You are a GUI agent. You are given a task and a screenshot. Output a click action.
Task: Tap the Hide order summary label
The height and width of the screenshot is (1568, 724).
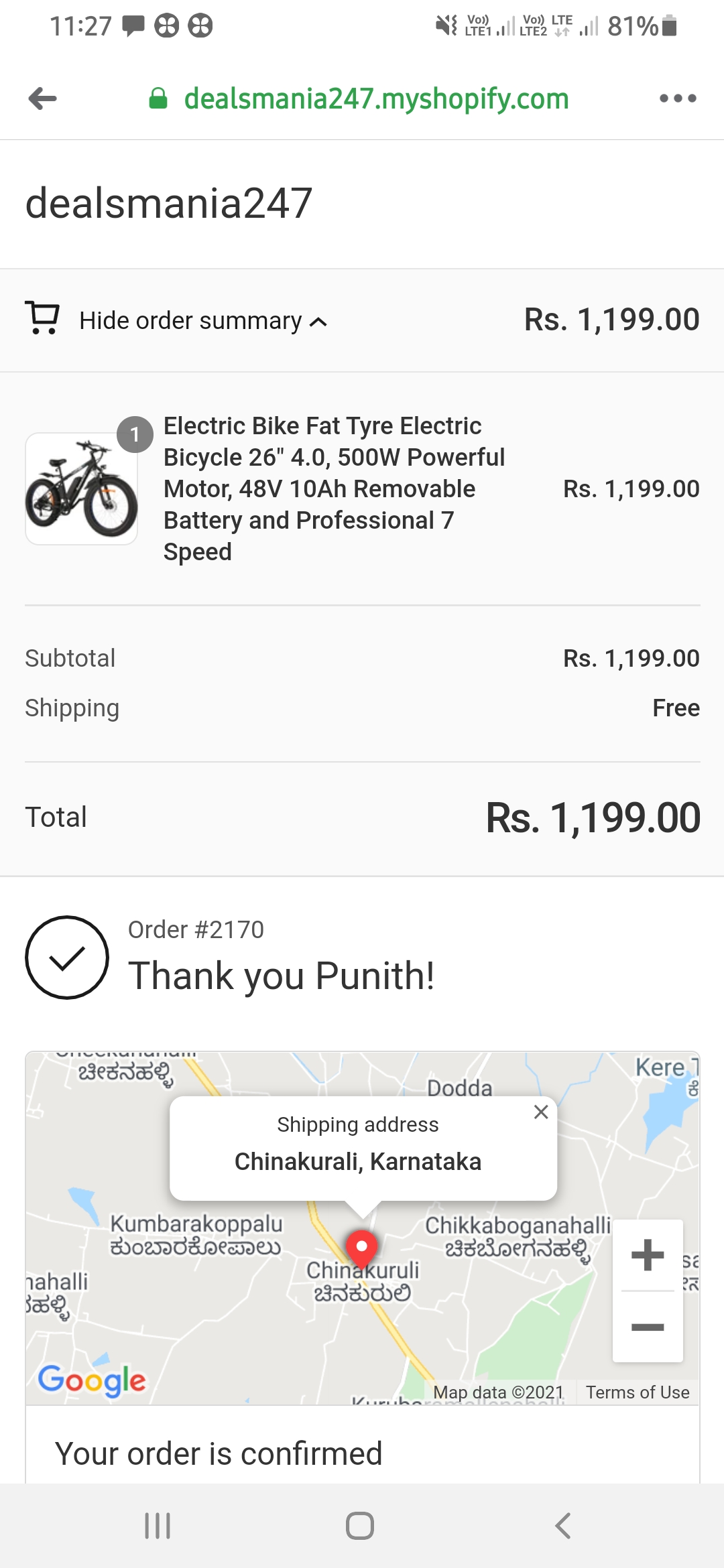click(x=190, y=321)
